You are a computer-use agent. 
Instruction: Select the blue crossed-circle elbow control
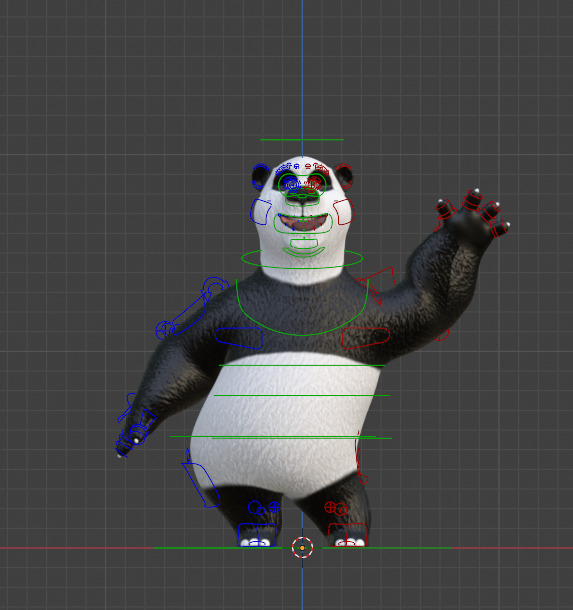[163, 330]
